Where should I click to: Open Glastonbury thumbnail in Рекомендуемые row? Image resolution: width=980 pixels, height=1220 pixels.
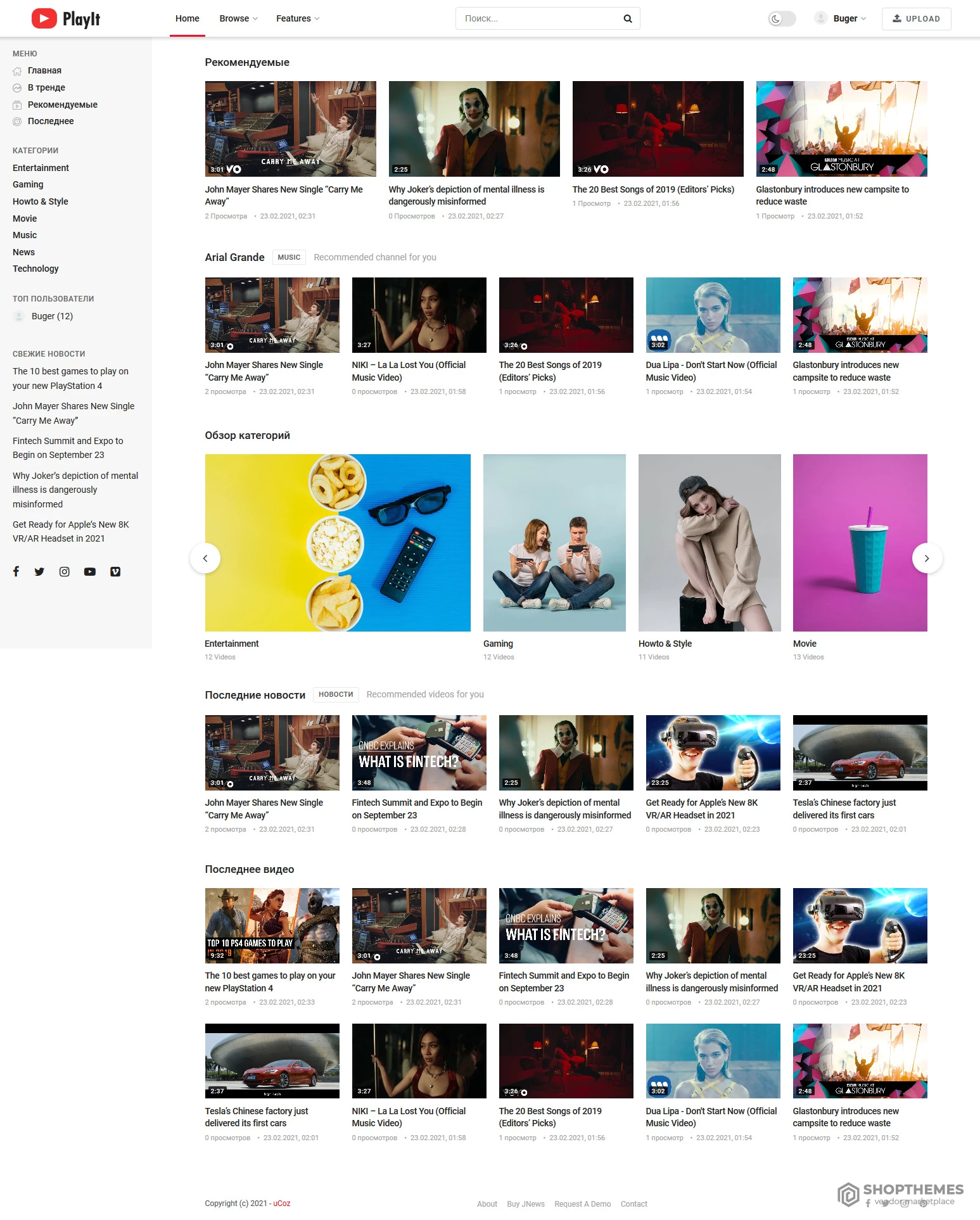841,129
